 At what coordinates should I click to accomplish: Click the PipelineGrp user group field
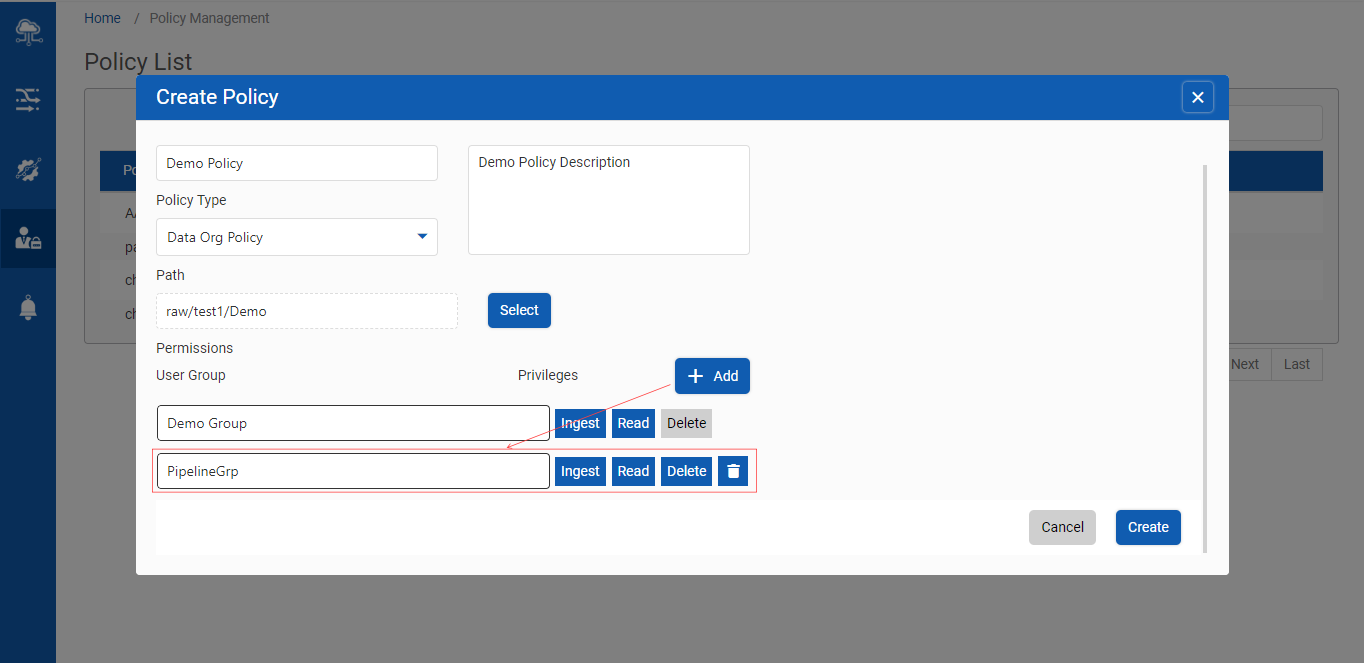point(353,471)
